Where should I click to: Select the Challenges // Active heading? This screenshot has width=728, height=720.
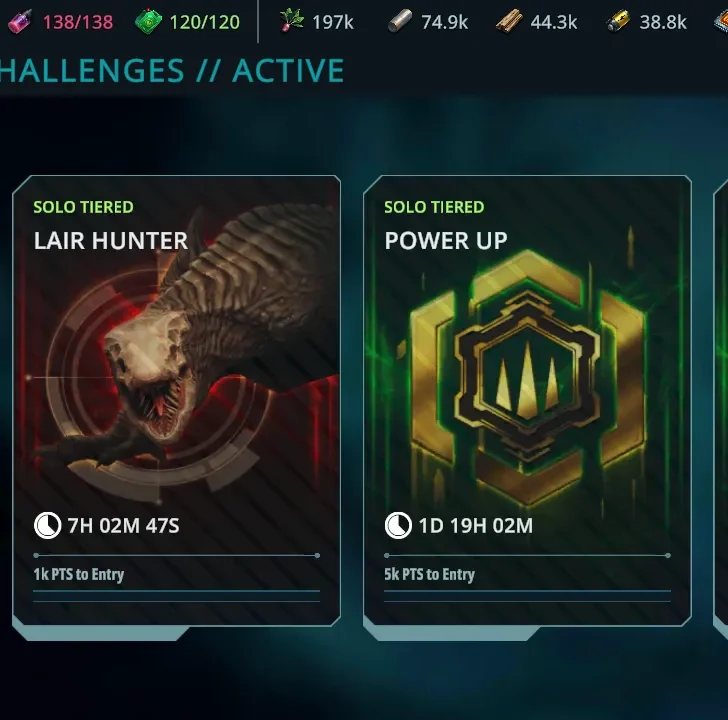(172, 71)
